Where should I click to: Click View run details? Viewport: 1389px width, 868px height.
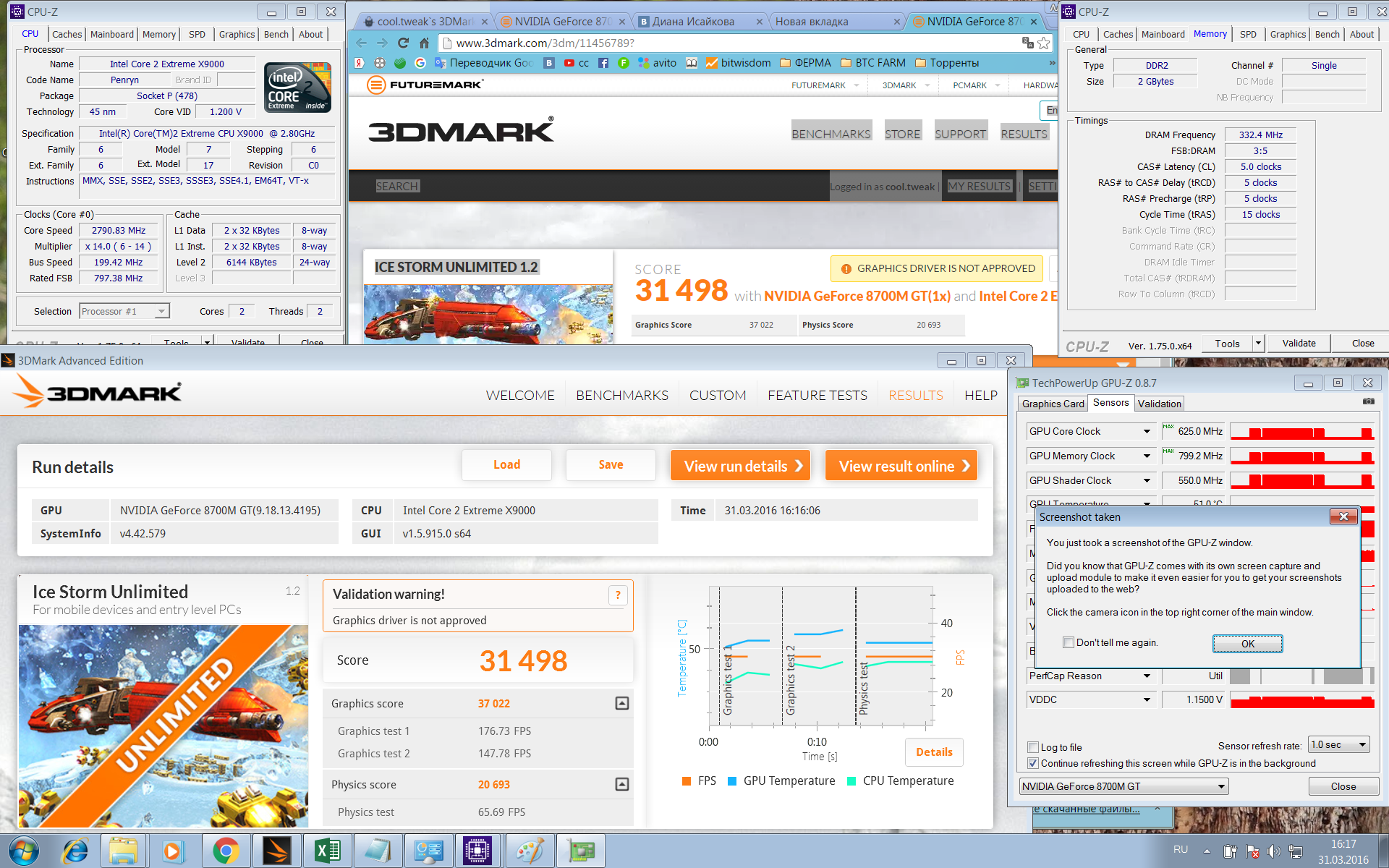[x=740, y=466]
